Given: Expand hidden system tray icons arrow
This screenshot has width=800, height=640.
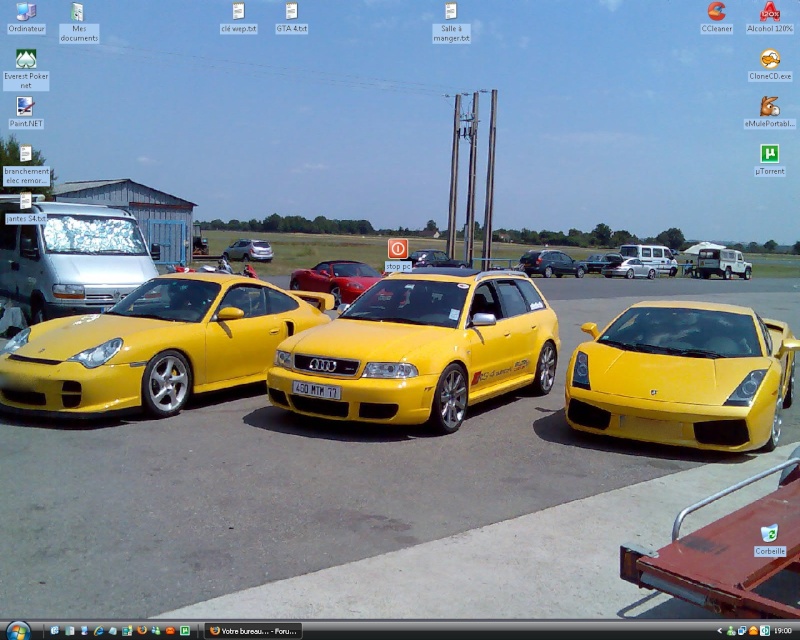Looking at the screenshot, I should pyautogui.click(x=719, y=631).
